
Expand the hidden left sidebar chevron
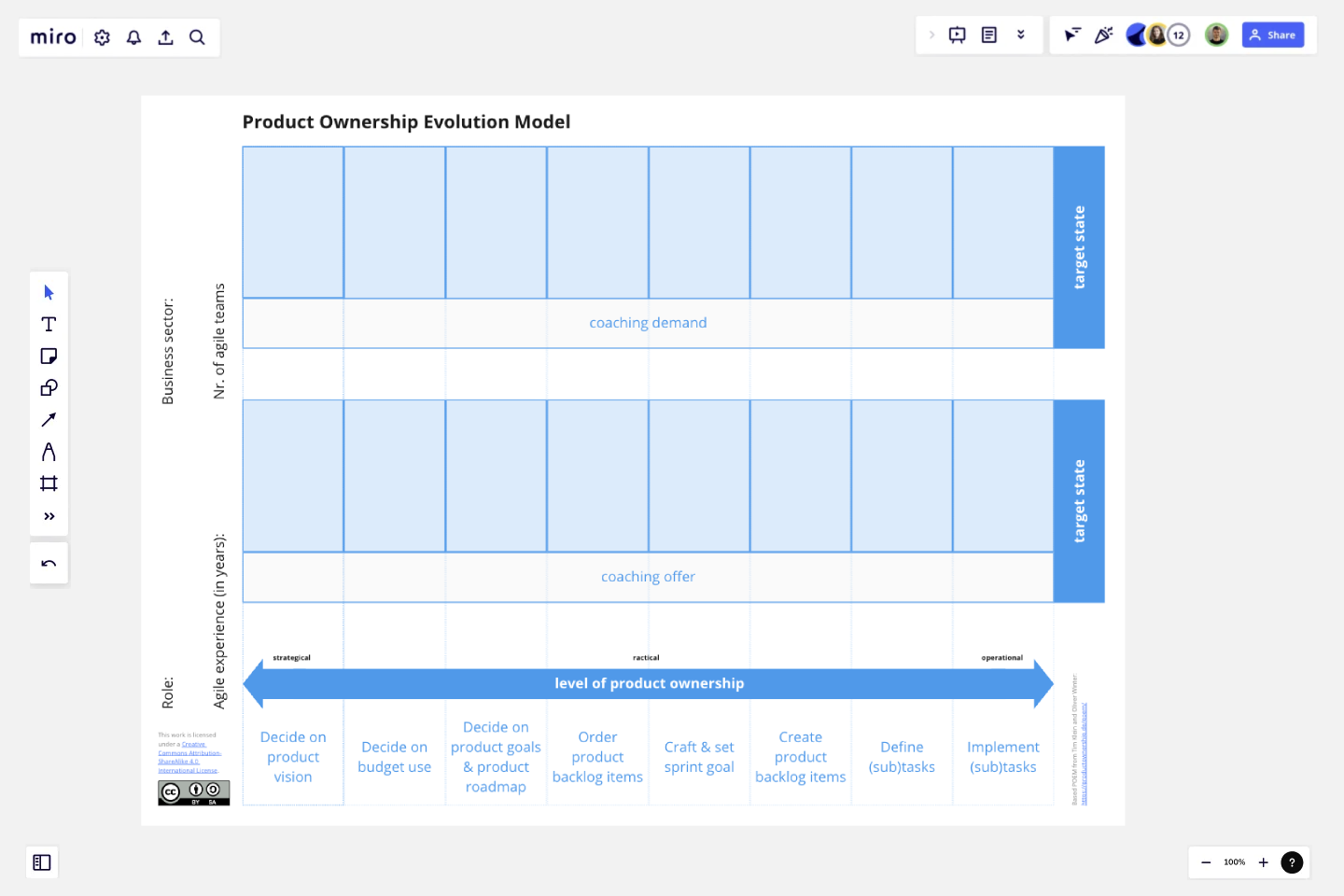point(931,35)
